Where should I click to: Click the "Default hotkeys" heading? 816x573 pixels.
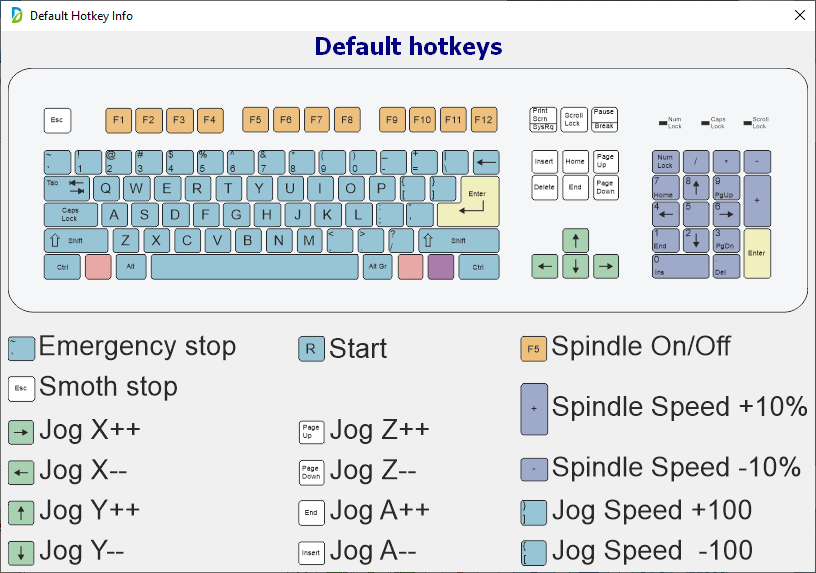coord(409,47)
